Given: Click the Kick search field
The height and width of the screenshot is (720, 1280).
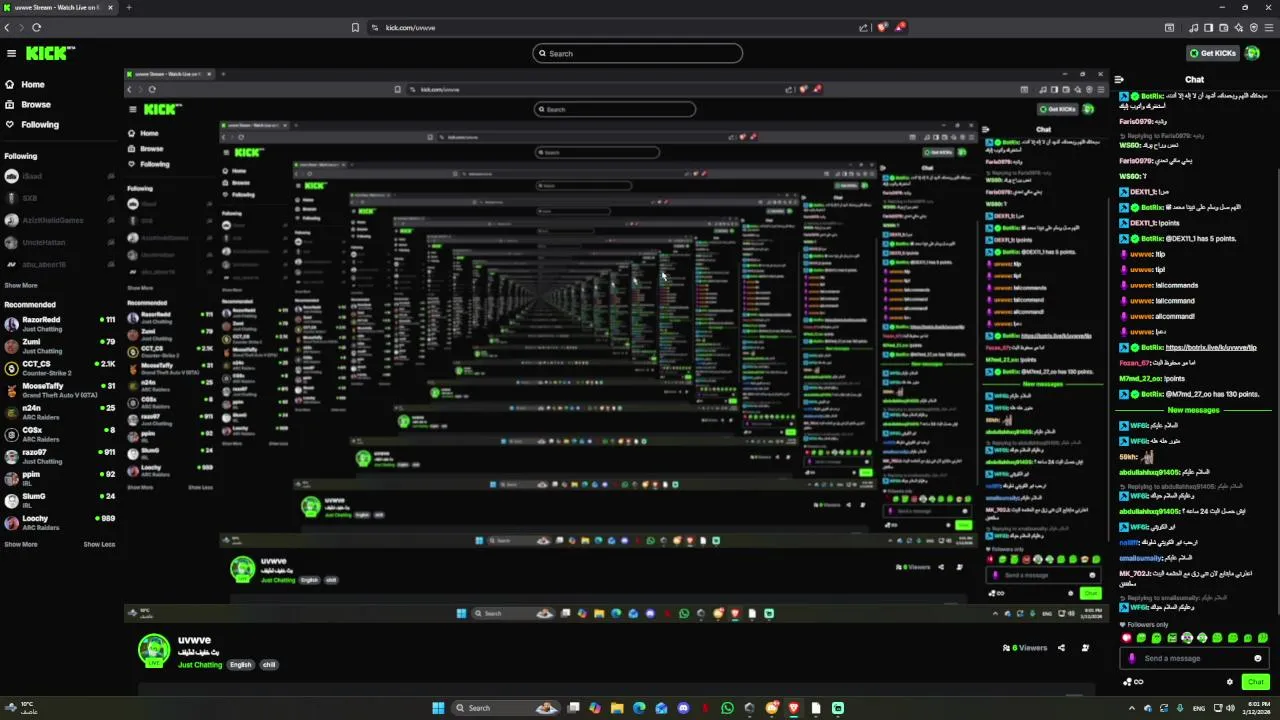Looking at the screenshot, I should 638,54.
